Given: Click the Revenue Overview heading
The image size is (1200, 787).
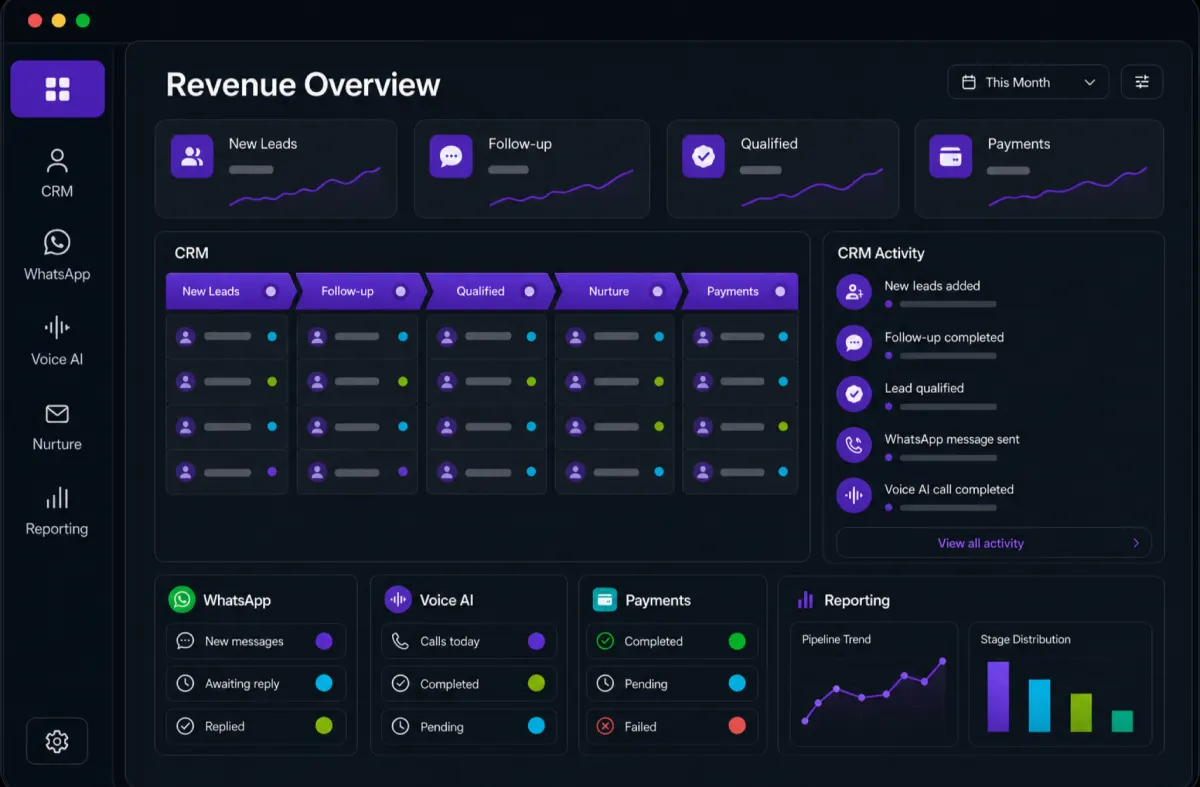Looking at the screenshot, I should [303, 84].
